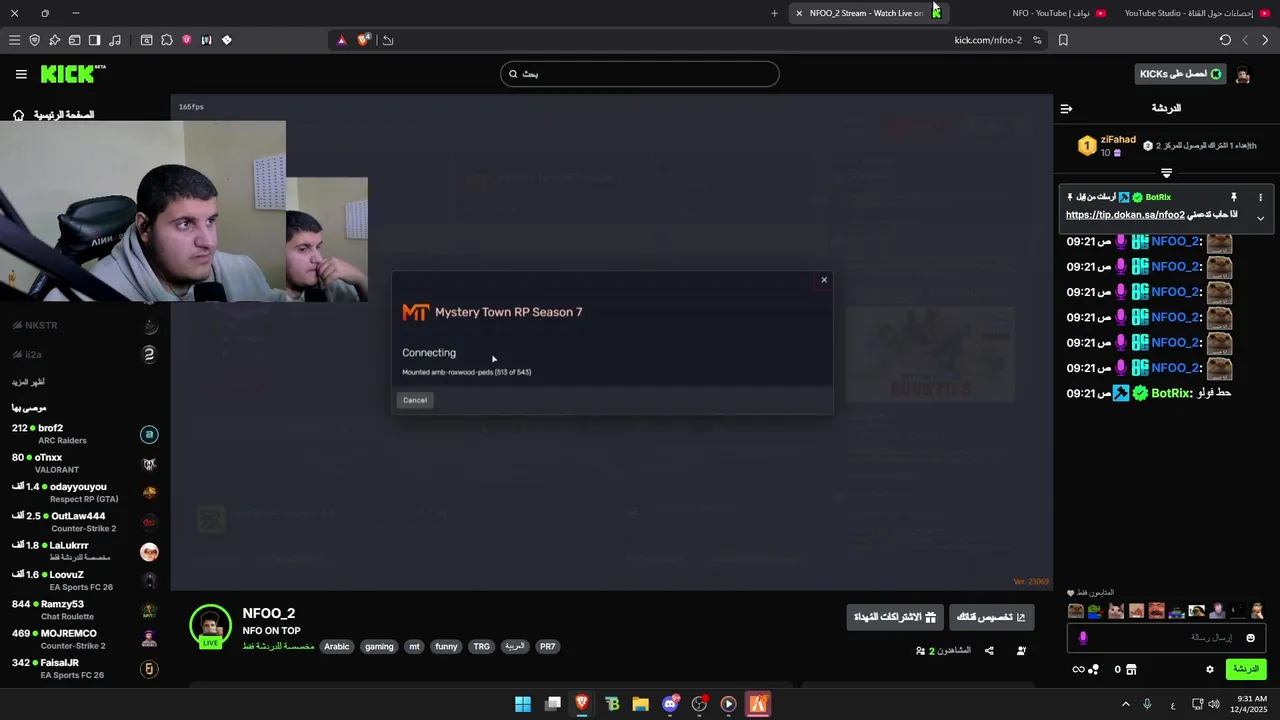Open LaLukrrr channel
Screen dimensions: 1280x720
[x=85, y=551]
